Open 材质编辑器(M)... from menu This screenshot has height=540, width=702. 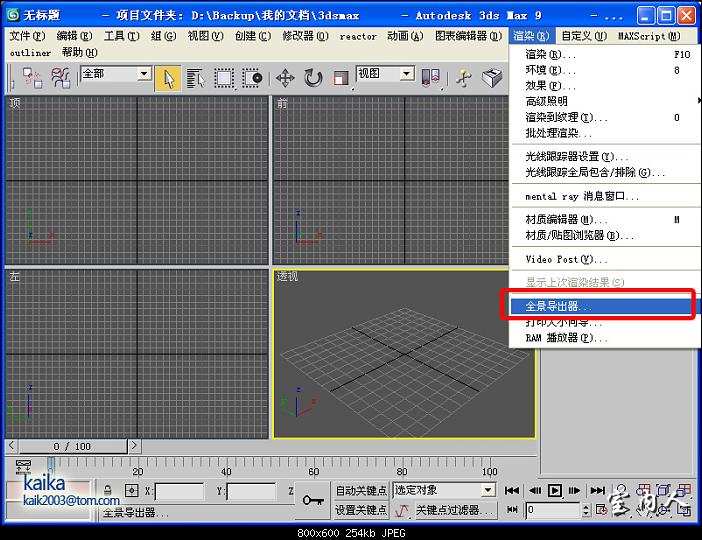click(x=605, y=219)
